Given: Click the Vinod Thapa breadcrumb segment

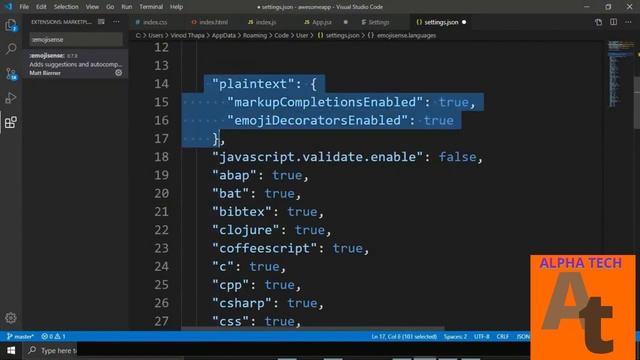Looking at the screenshot, I should [x=187, y=36].
